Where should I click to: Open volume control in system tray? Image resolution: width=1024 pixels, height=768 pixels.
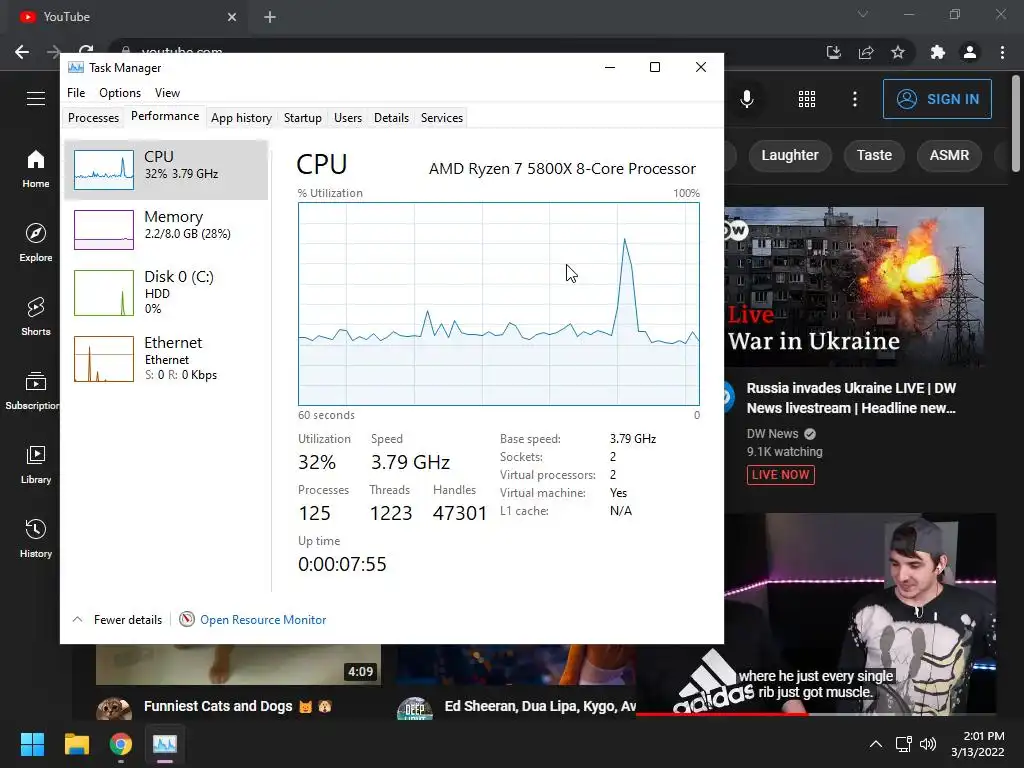click(928, 744)
